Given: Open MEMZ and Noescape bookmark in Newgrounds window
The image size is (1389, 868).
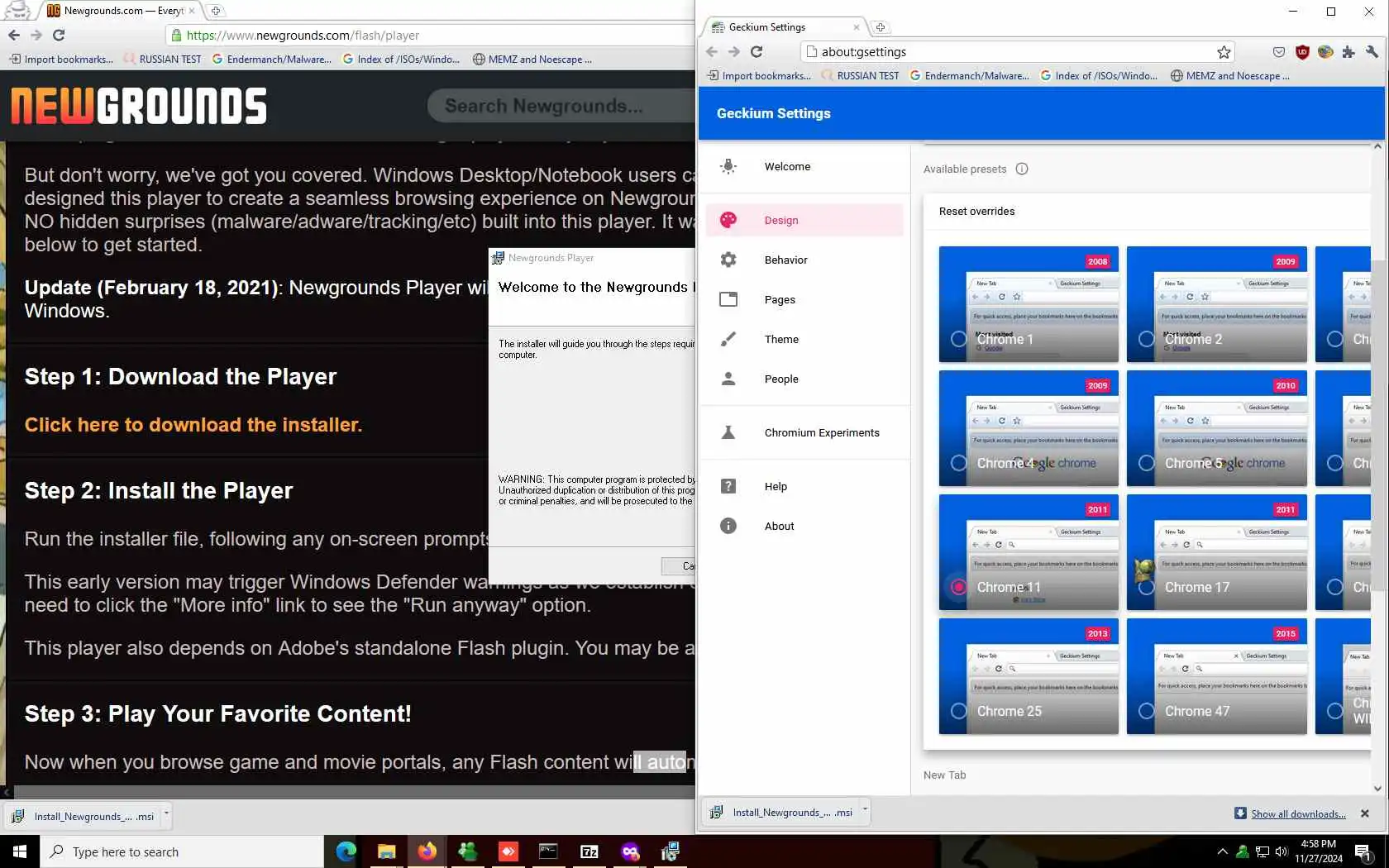Looking at the screenshot, I should coord(532,60).
